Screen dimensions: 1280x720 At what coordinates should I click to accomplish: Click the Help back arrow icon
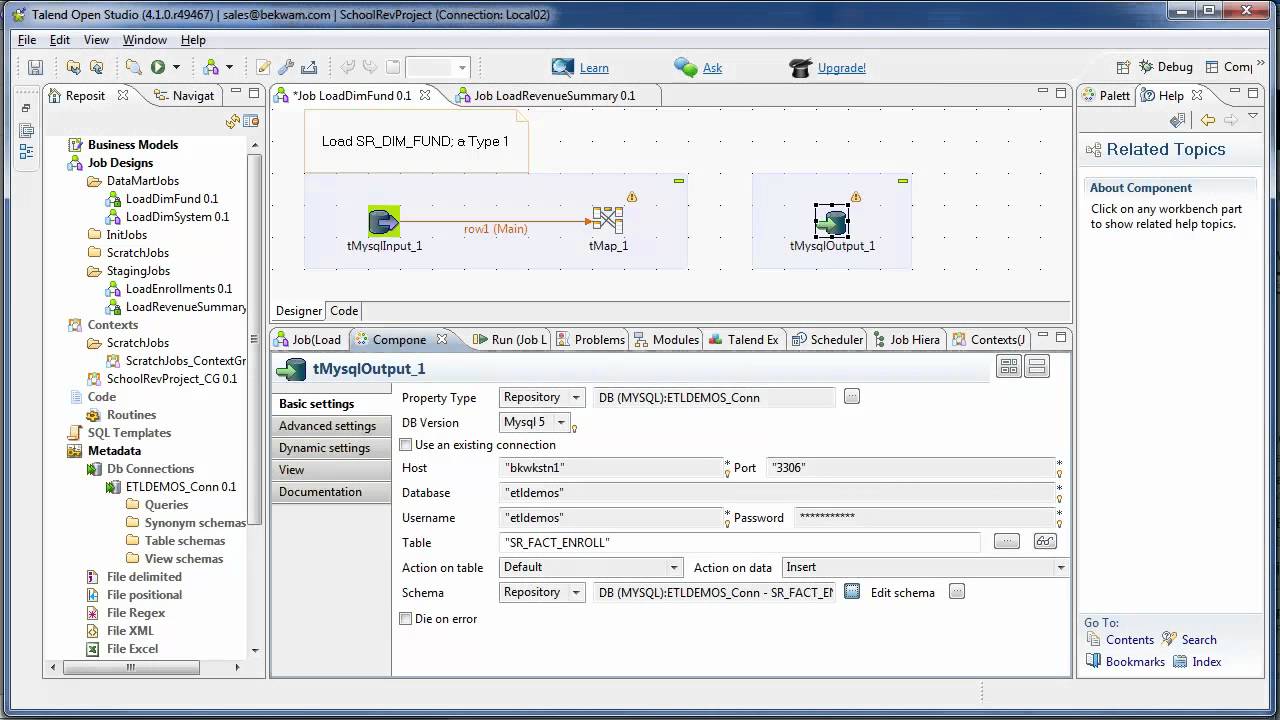[1208, 121]
